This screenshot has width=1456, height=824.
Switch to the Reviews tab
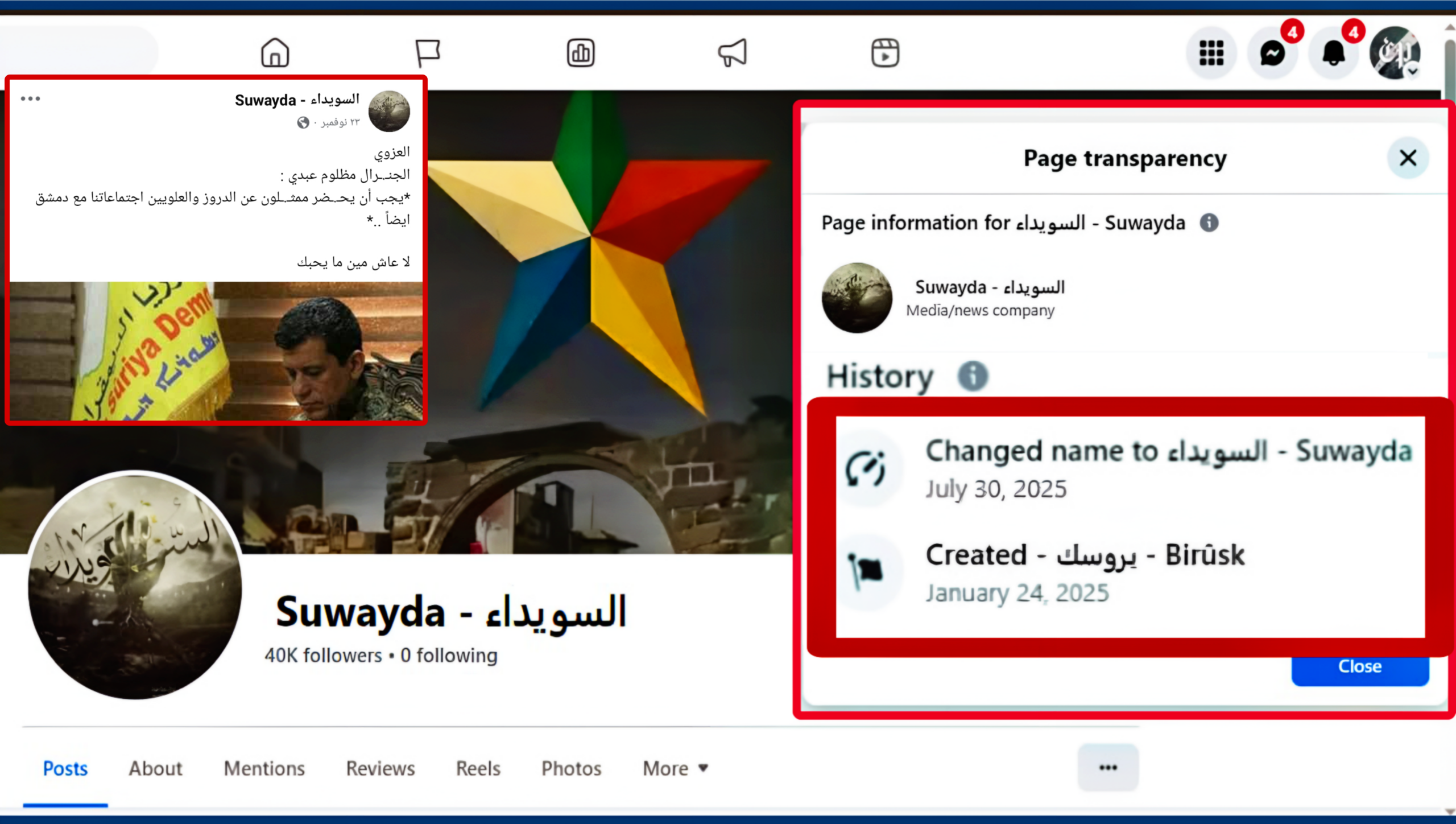[380, 768]
